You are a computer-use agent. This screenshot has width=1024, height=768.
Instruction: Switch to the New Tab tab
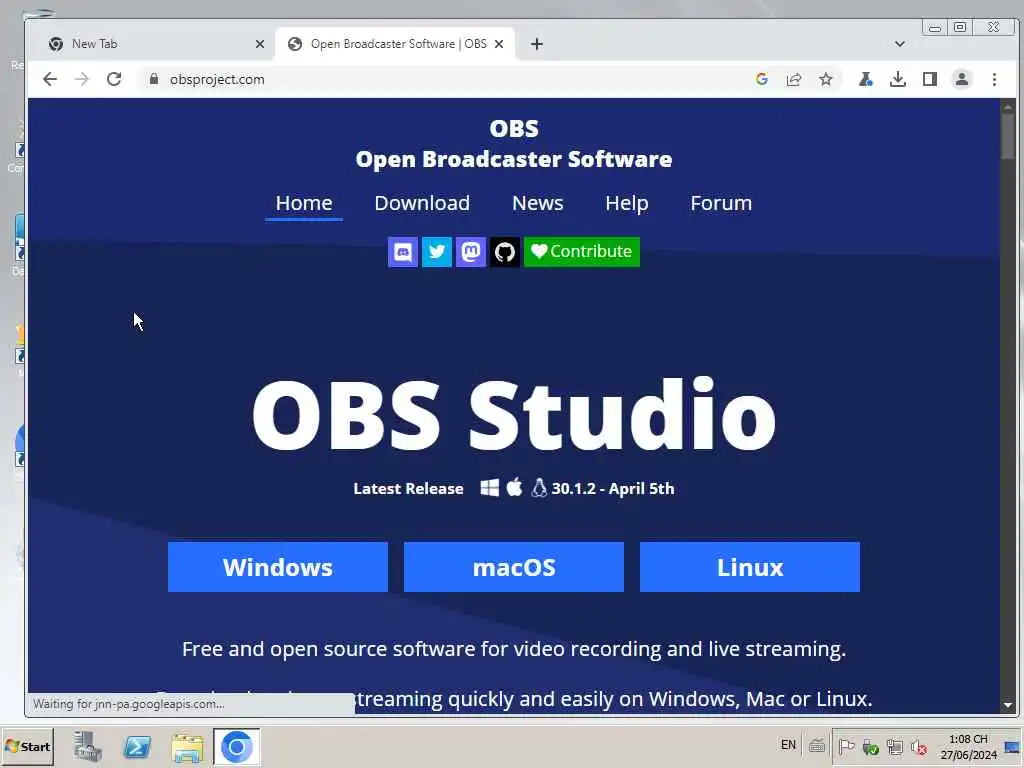(x=154, y=44)
